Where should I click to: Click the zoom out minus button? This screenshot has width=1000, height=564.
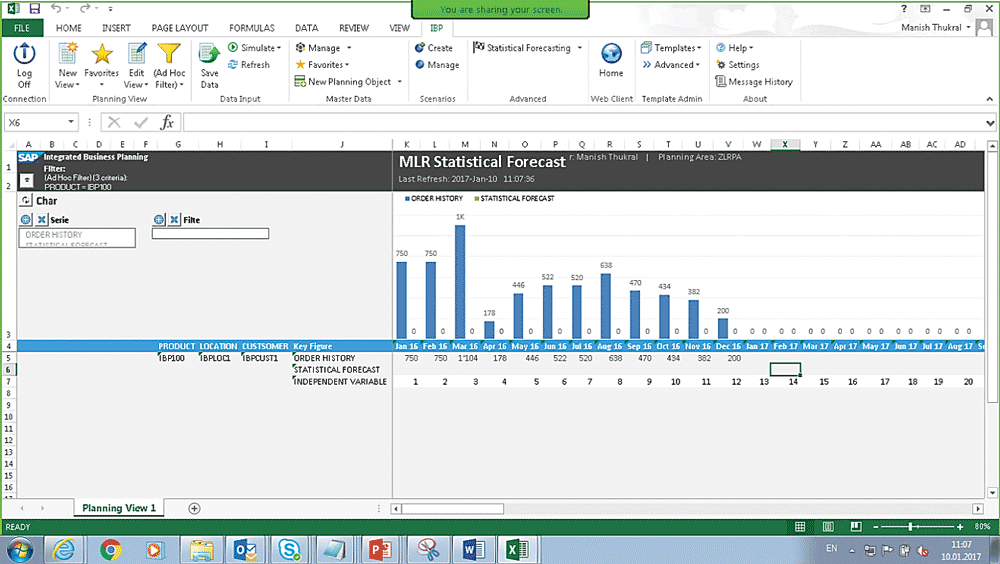876,526
